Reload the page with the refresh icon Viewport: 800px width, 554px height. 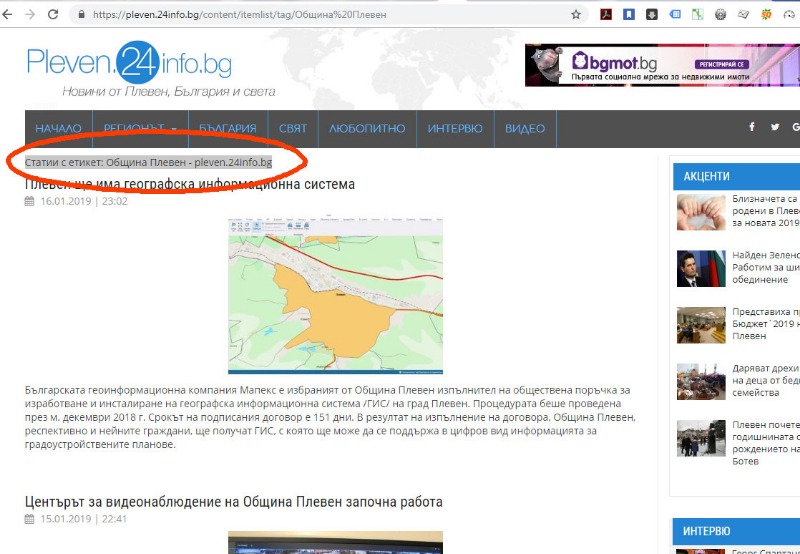coord(53,14)
